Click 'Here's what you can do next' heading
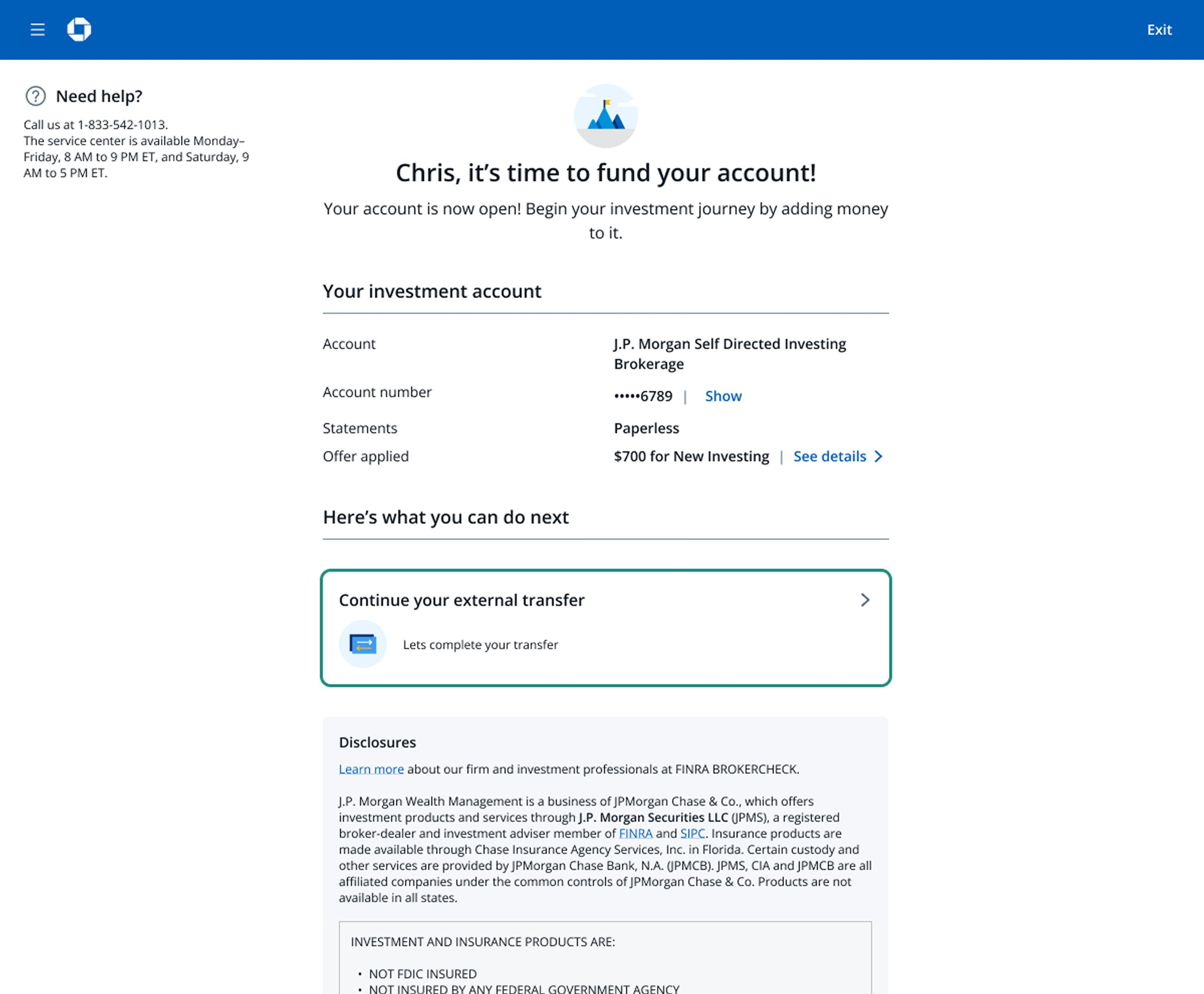Screen dimensions: 1204x994 point(446,517)
